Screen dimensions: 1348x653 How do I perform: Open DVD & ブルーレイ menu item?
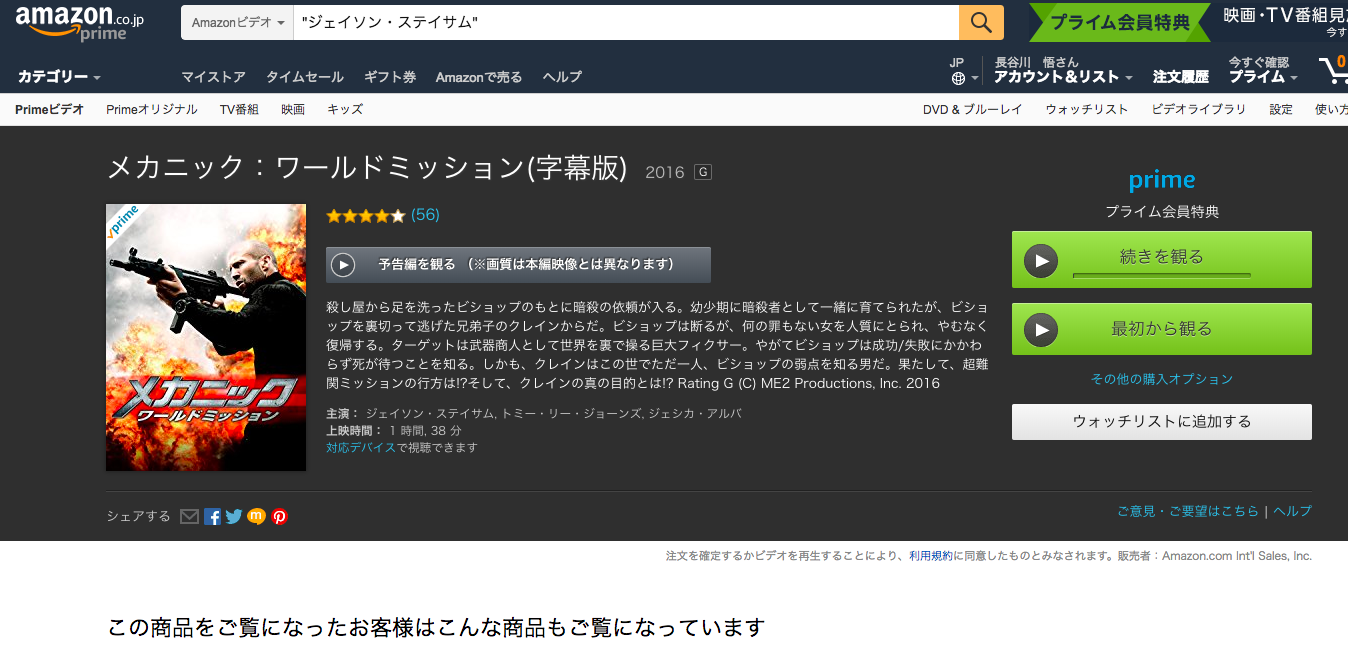(x=973, y=109)
